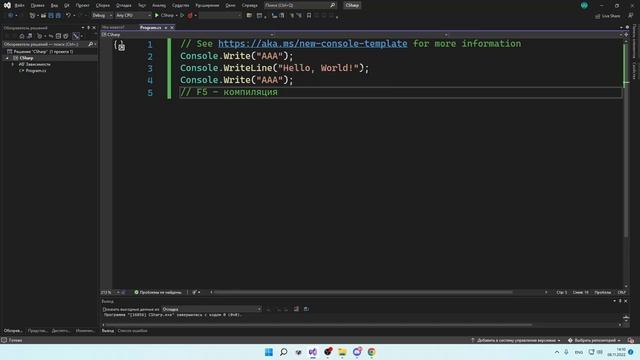
Task: Open the Add to Source Control dropdown
Action: click(x=516, y=340)
